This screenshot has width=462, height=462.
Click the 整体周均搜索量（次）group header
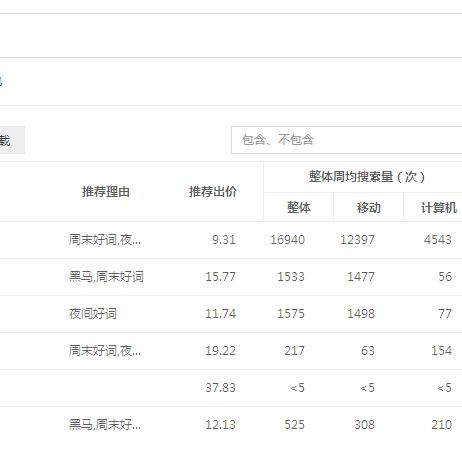pyautogui.click(x=367, y=177)
